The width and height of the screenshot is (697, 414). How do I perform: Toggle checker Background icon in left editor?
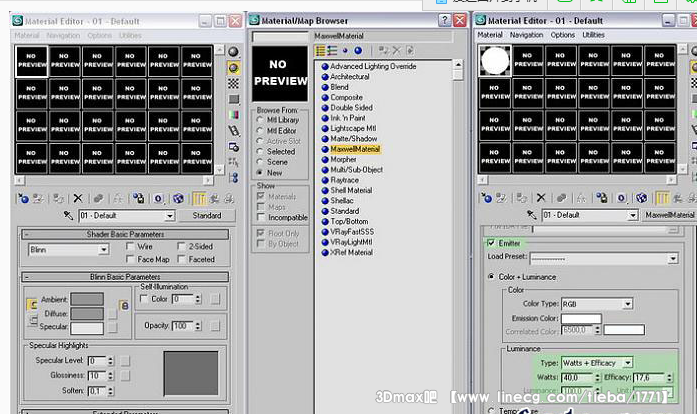[x=233, y=83]
